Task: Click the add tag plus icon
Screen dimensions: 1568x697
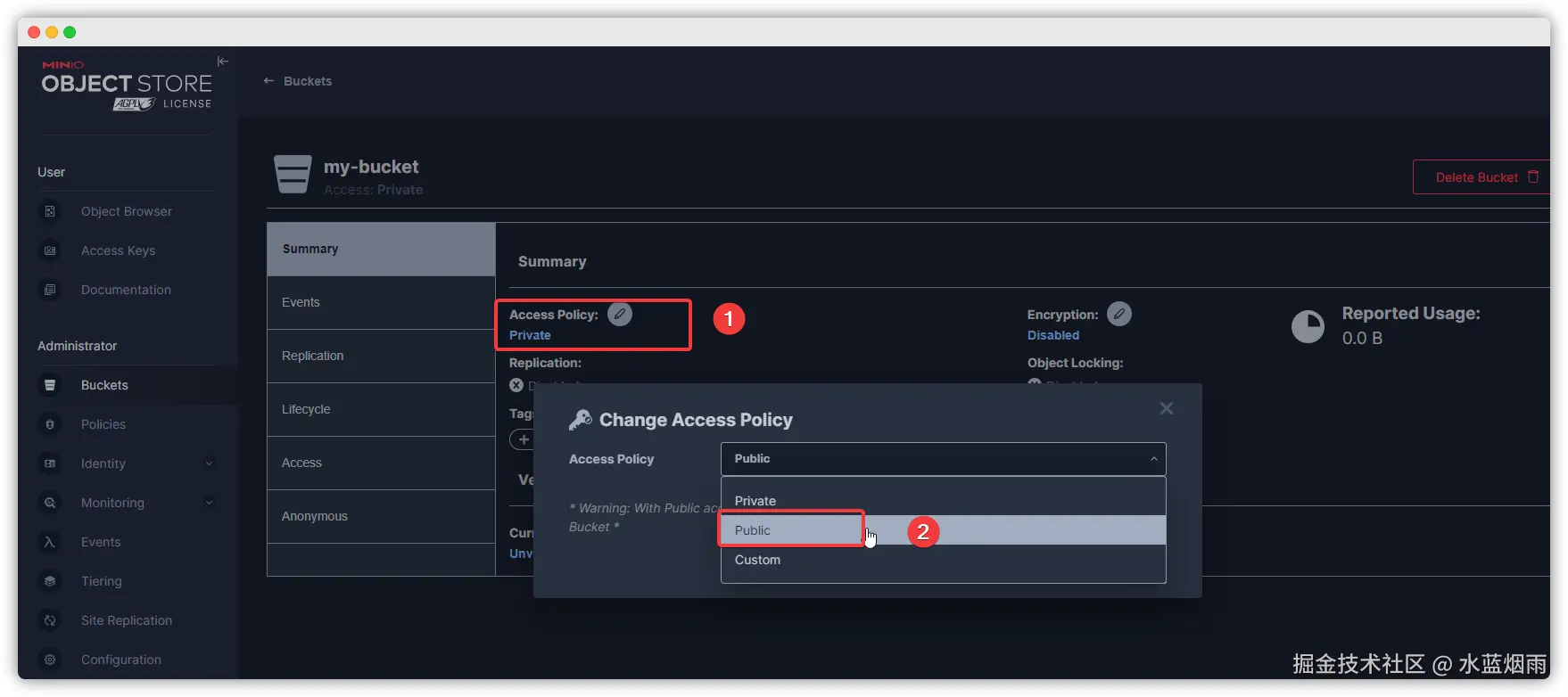Action: [524, 439]
